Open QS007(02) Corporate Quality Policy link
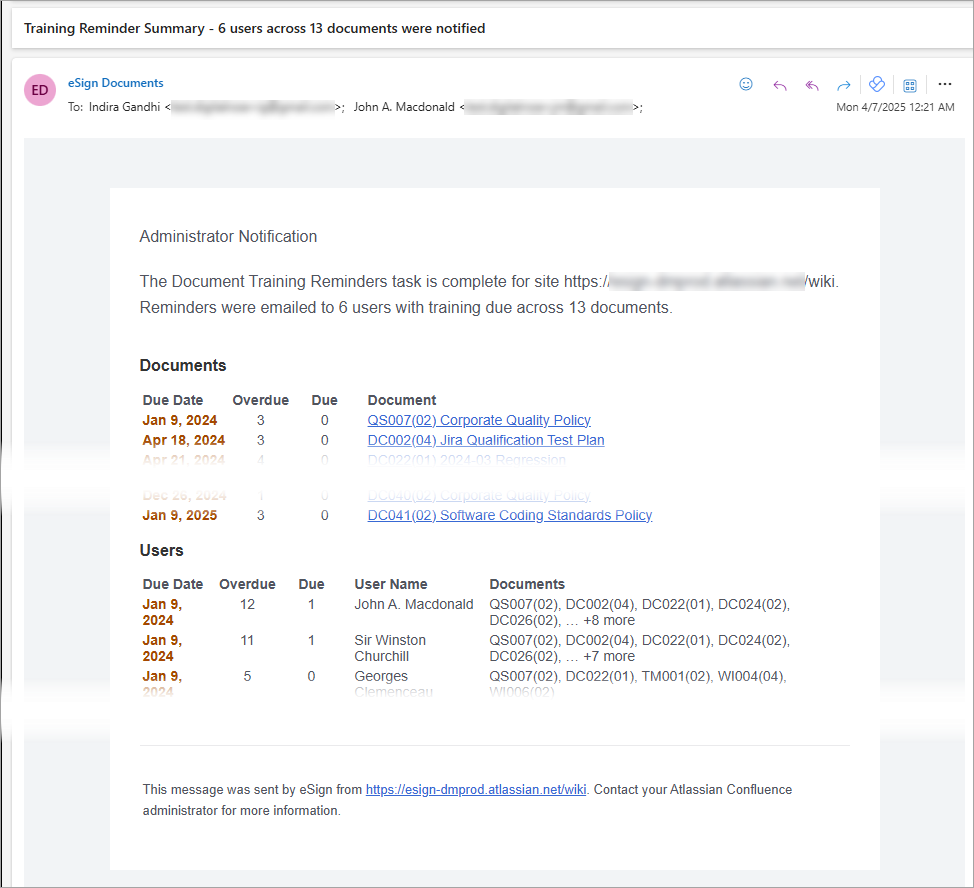Screen dimensions: 974x888 click(x=479, y=420)
